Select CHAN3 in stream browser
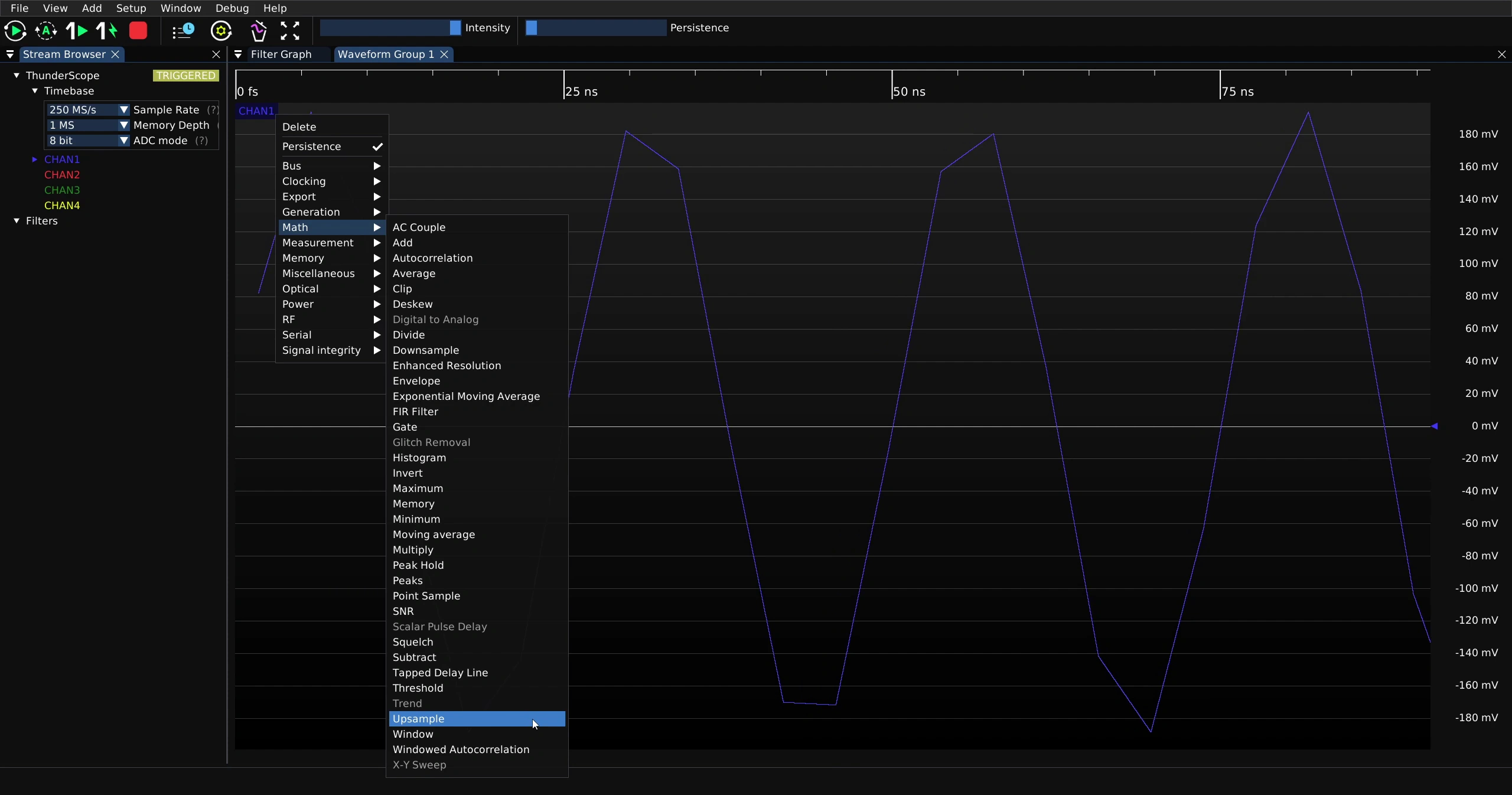This screenshot has height=795, width=1512. (x=62, y=190)
